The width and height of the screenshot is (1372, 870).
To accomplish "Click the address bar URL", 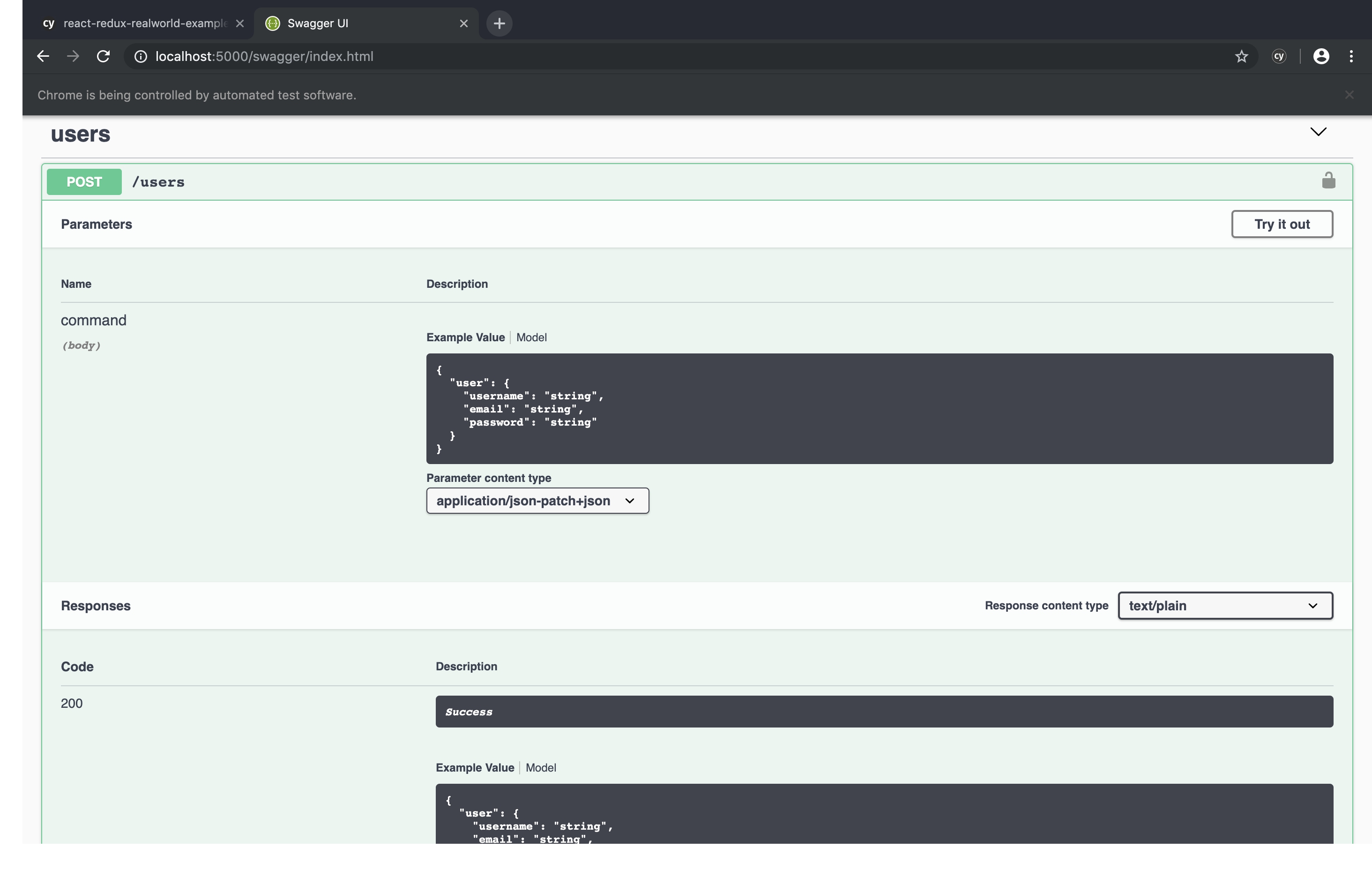I will pyautogui.click(x=264, y=56).
